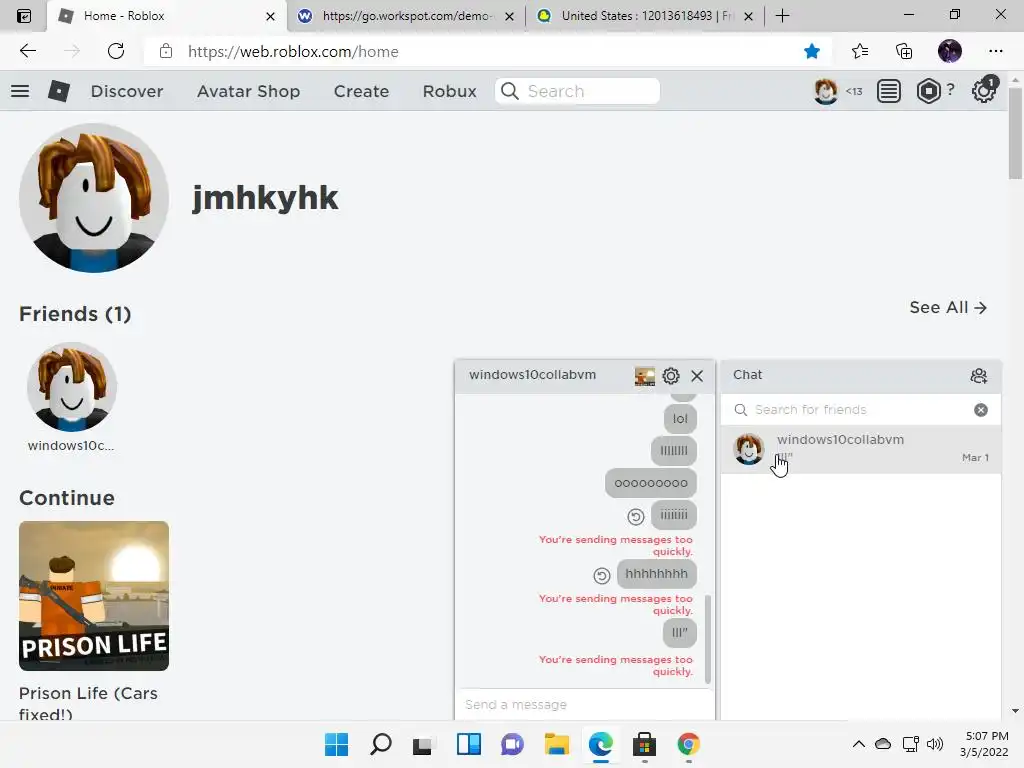Click the Prison Life (Cars fixed!) title
The height and width of the screenshot is (768, 1024).
88,701
